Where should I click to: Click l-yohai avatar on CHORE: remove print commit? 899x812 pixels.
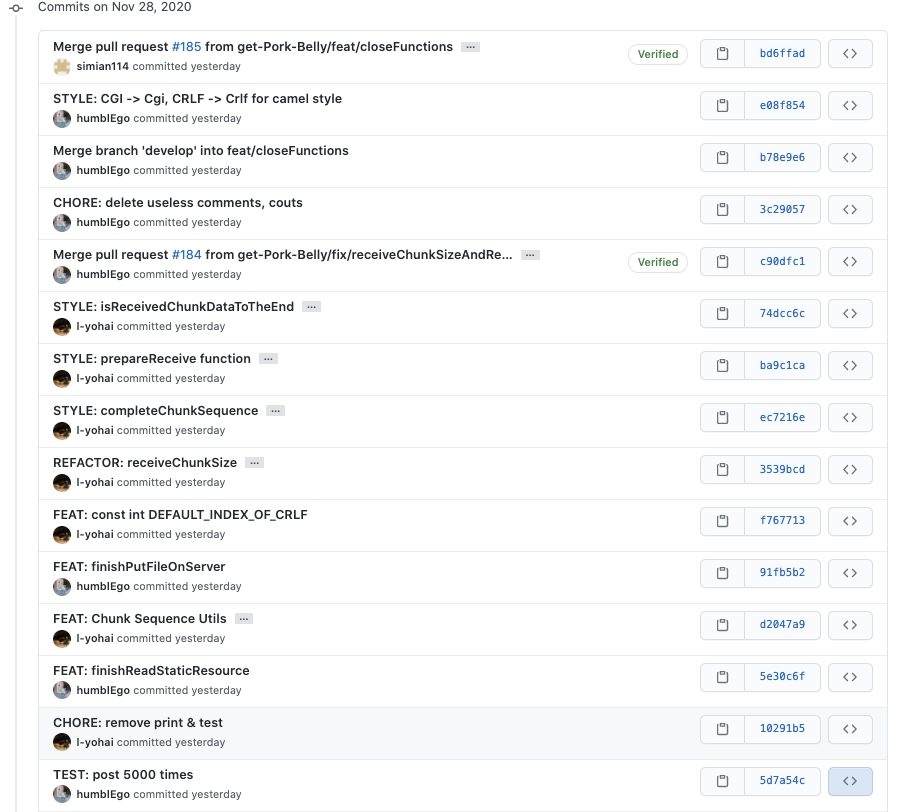(62, 742)
